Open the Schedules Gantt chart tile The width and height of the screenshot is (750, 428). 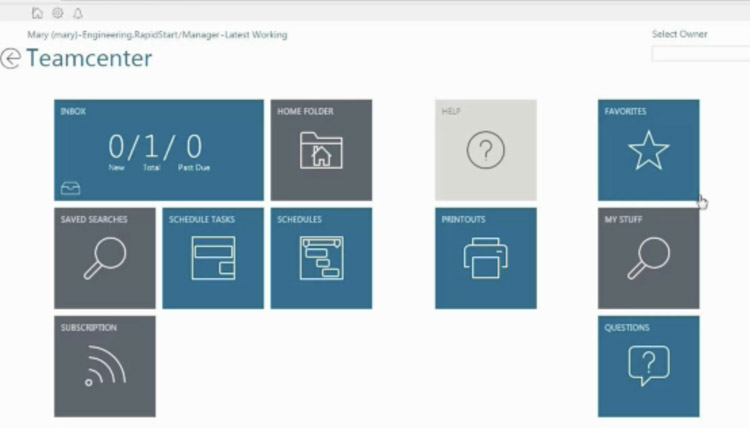(321, 258)
